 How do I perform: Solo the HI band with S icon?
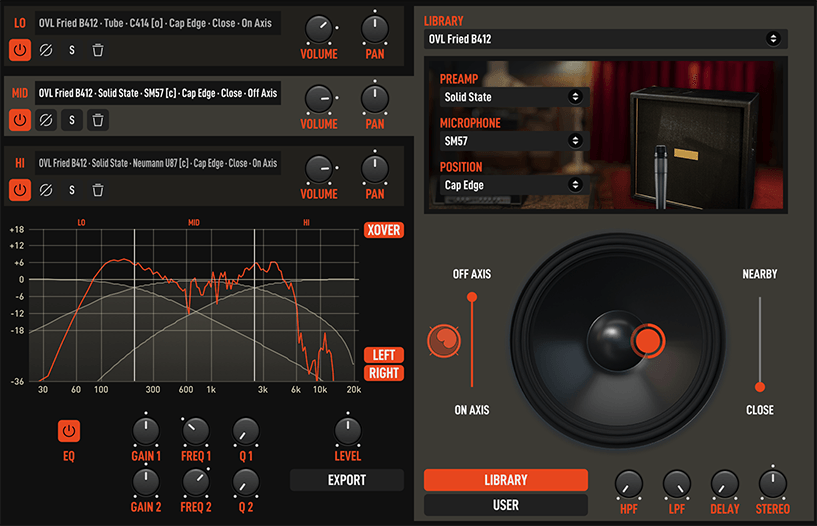click(x=72, y=190)
